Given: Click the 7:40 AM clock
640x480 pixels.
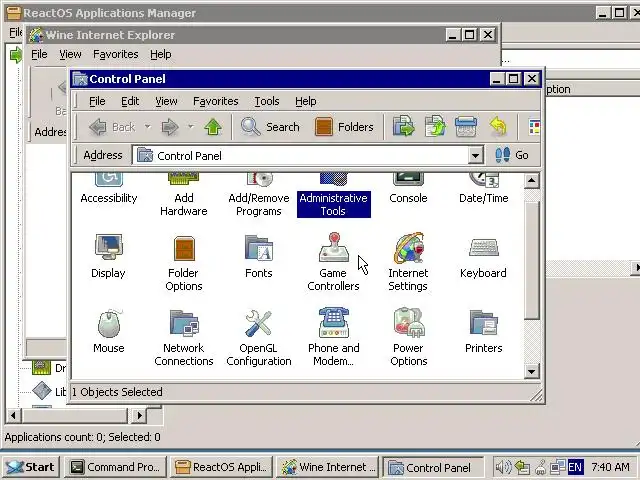Looking at the screenshot, I should [610, 467].
